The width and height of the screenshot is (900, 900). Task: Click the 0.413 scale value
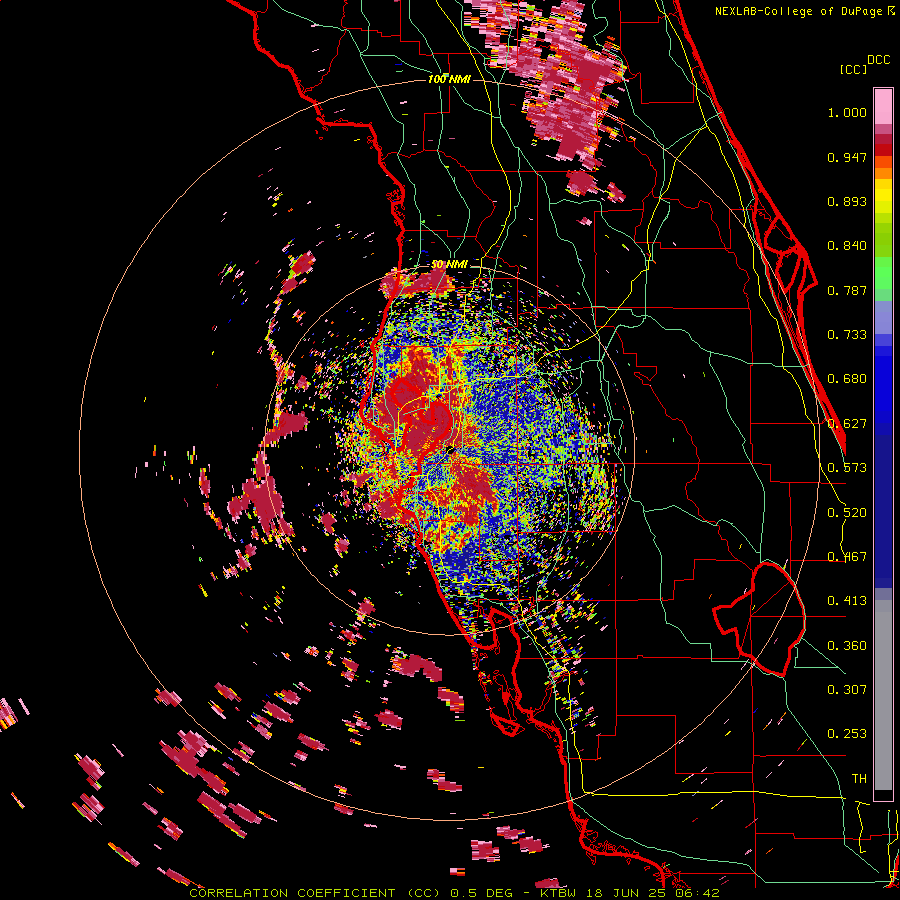[847, 601]
